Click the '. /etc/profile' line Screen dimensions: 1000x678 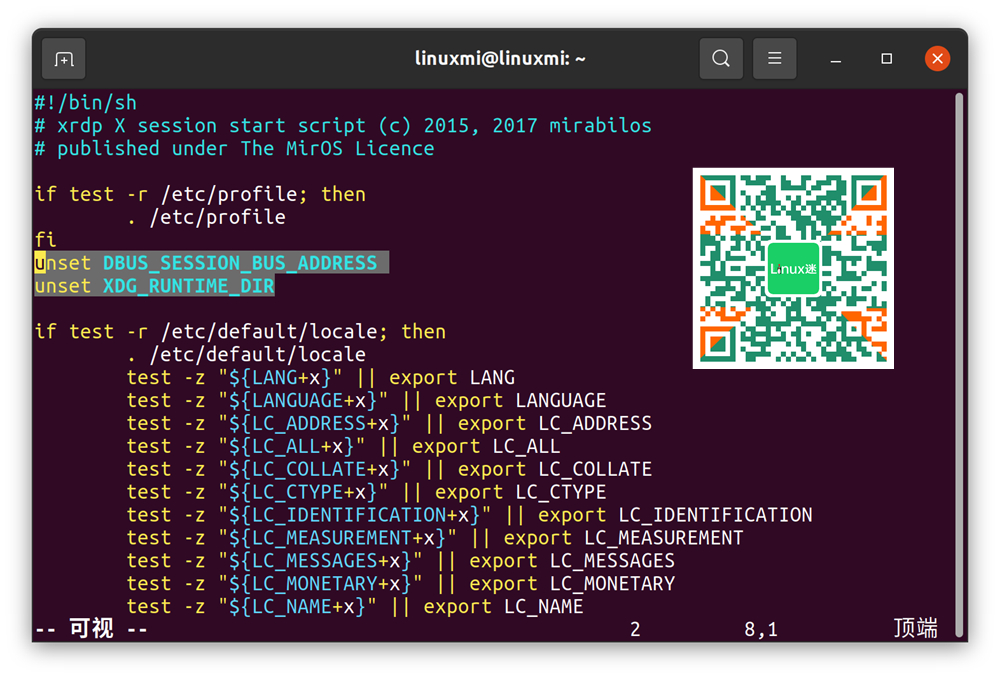pos(206,217)
